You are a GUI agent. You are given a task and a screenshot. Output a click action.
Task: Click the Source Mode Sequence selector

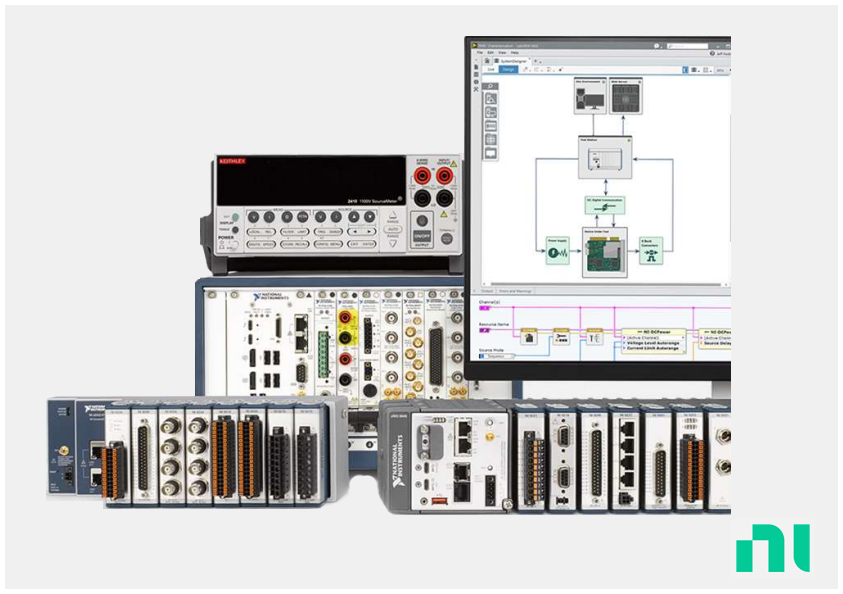pos(497,356)
